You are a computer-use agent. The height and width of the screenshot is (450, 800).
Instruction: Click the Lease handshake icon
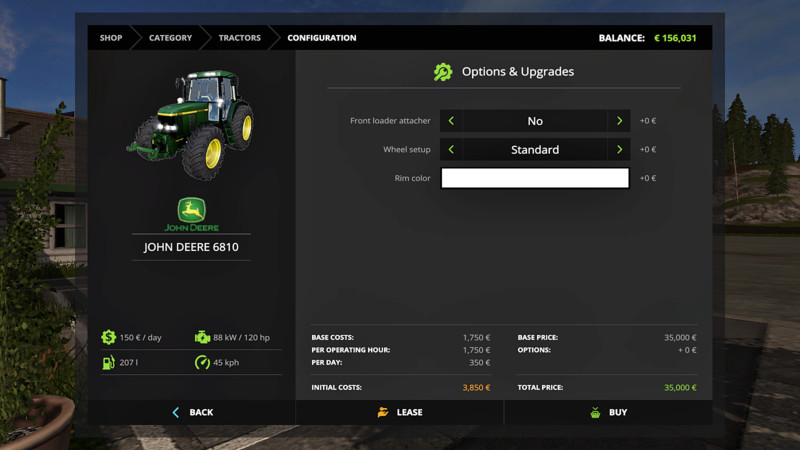click(x=382, y=412)
